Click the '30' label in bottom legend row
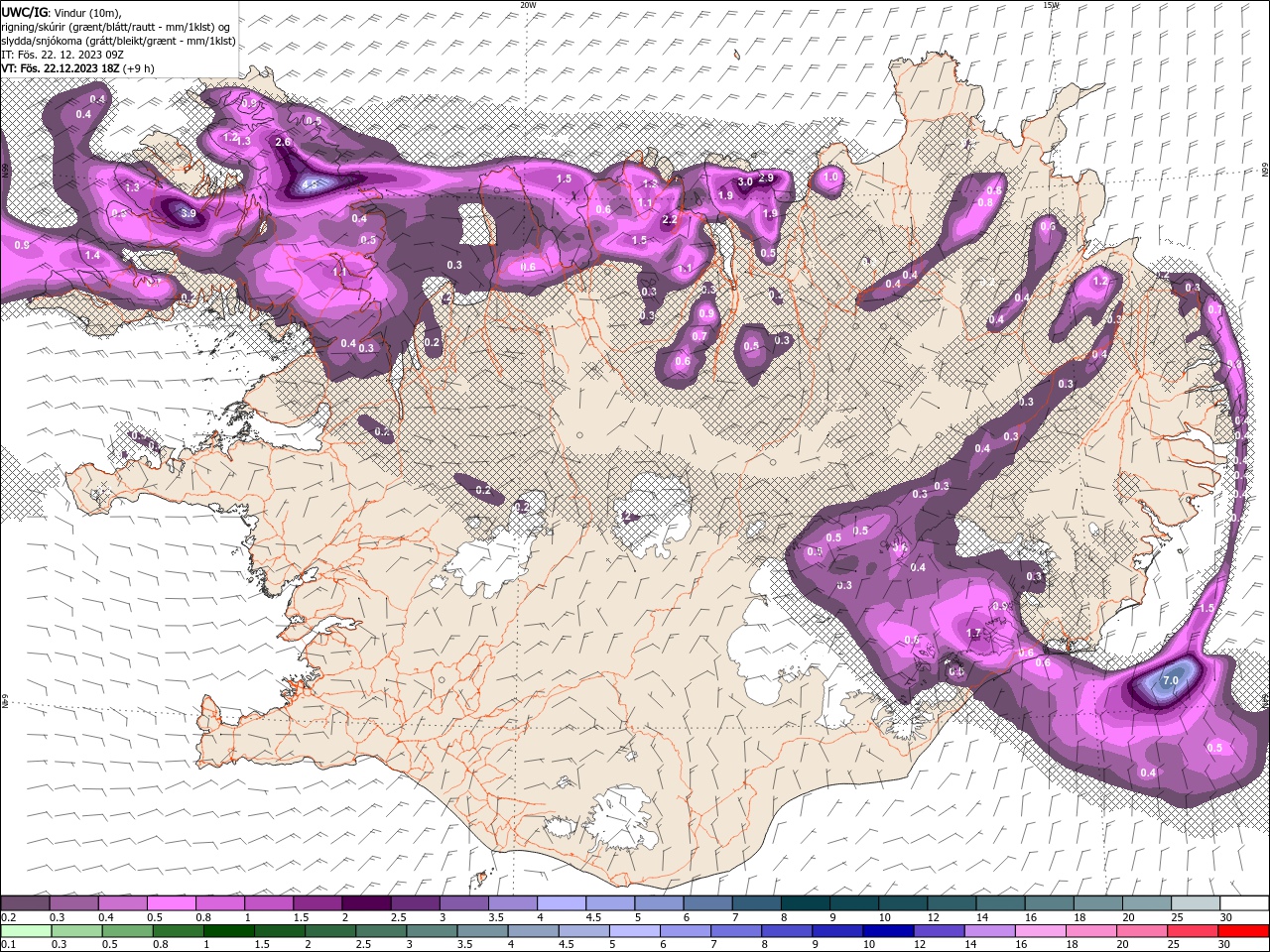This screenshot has height=952, width=1270. [1225, 945]
